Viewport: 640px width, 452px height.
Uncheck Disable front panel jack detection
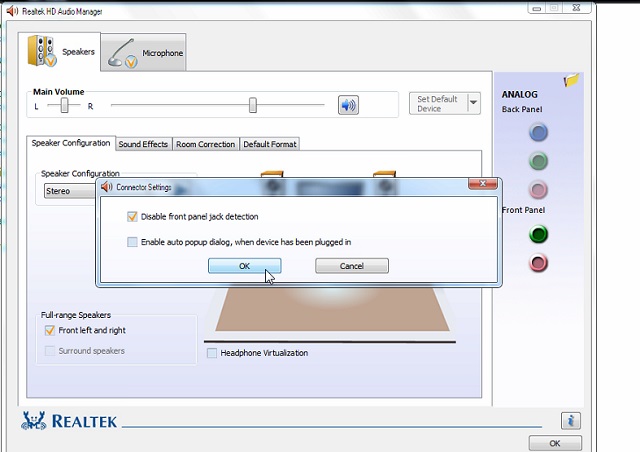133,216
